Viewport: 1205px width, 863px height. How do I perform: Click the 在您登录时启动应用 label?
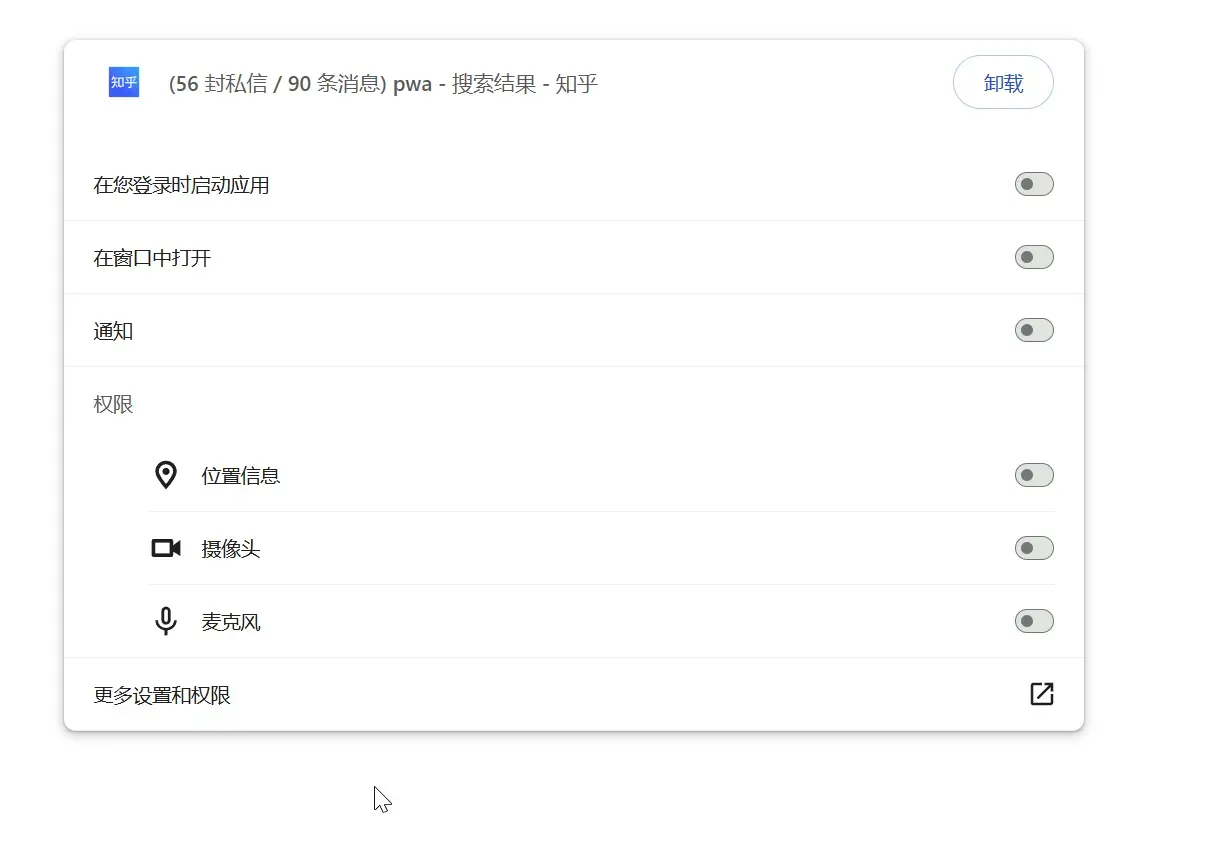coord(181,185)
